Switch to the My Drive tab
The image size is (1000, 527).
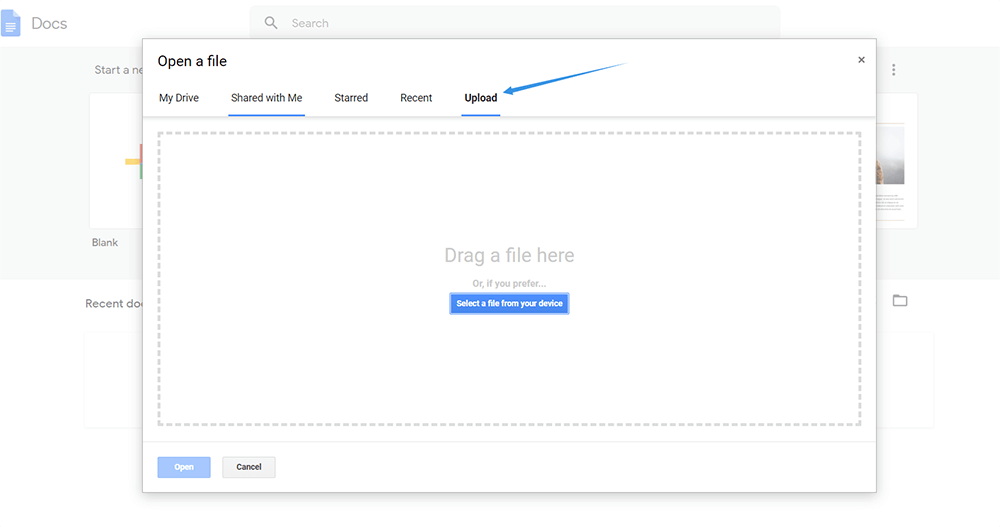pyautogui.click(x=179, y=98)
